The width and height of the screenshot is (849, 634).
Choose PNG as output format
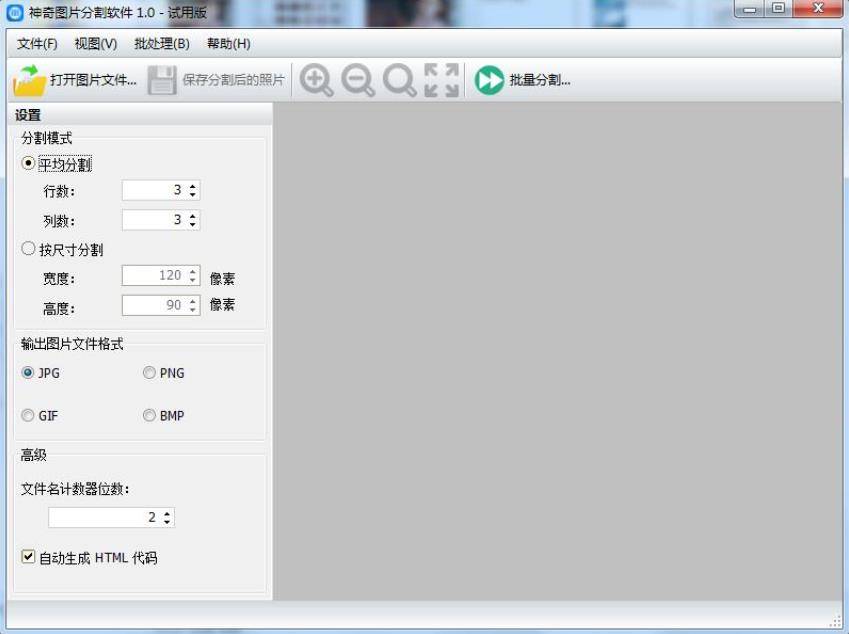[x=149, y=373]
